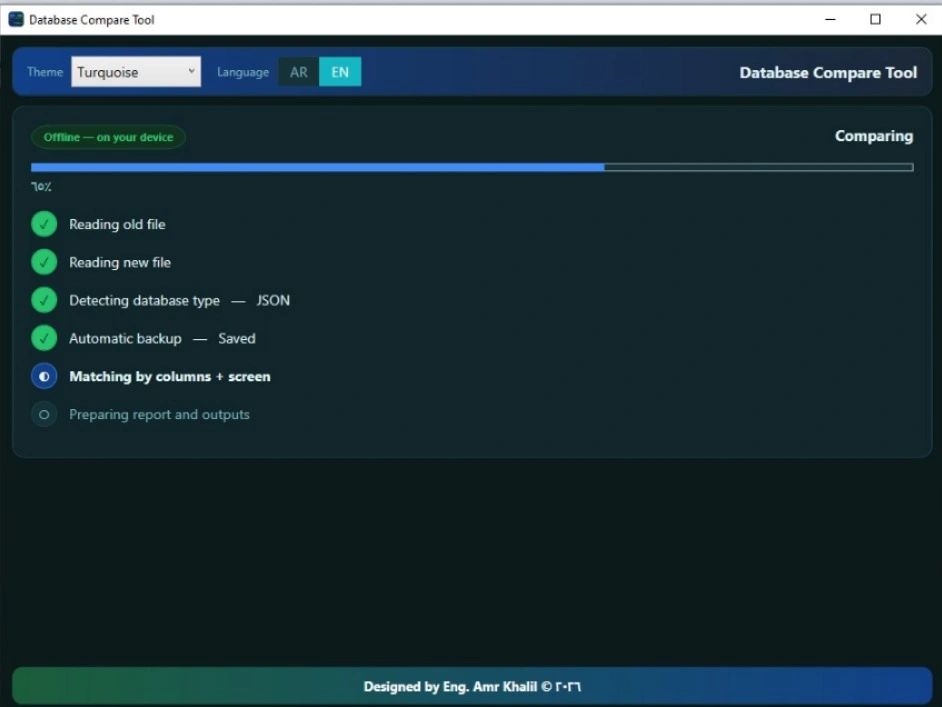Click the Reading old file step text
Screen dimensions: 942x707
(x=117, y=224)
